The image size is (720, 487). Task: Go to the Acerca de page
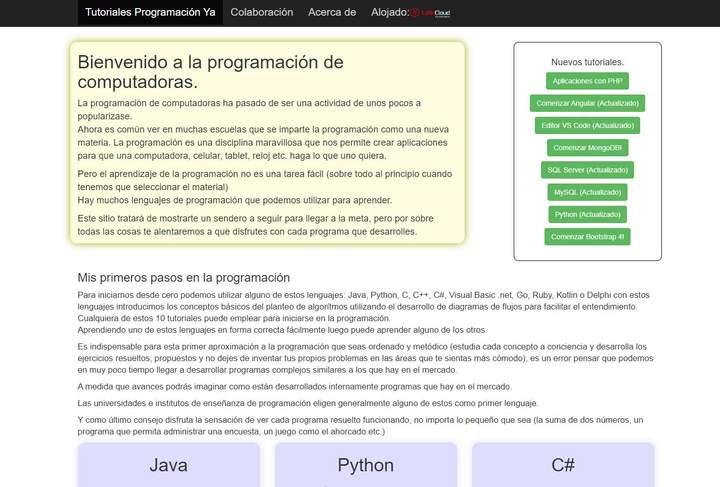(x=332, y=12)
